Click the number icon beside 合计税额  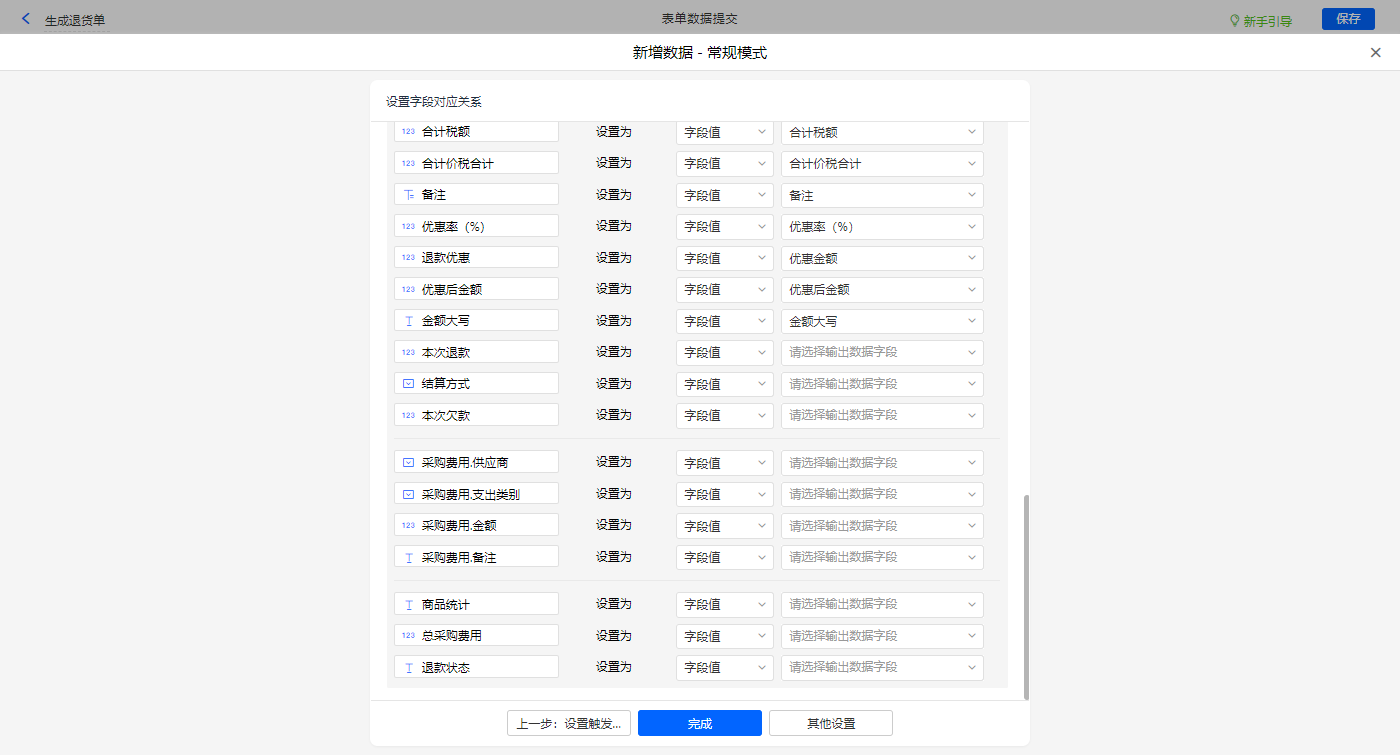pos(408,132)
